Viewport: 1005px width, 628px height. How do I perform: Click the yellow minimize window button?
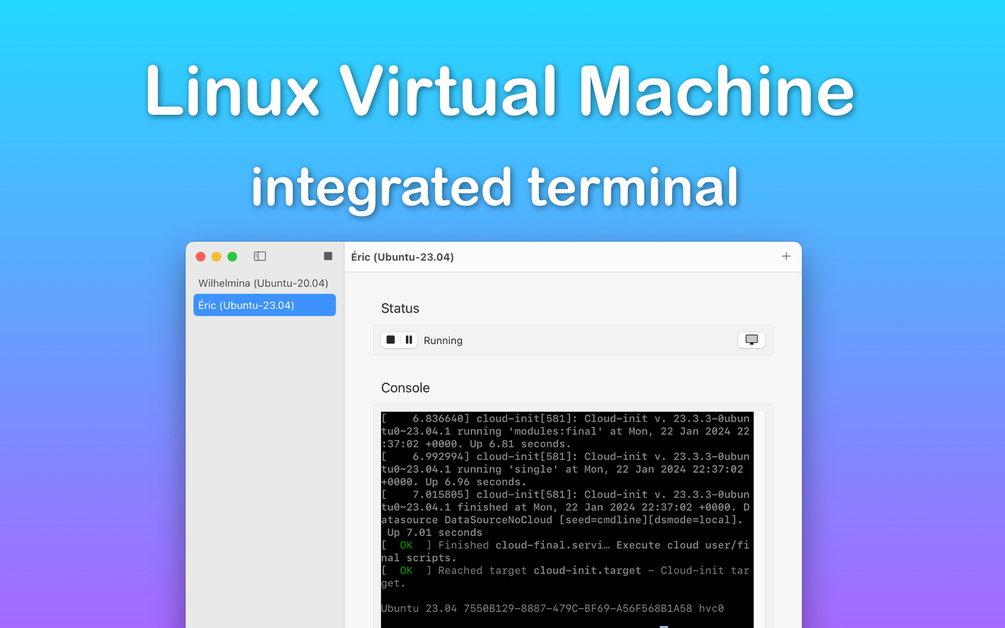[x=217, y=256]
